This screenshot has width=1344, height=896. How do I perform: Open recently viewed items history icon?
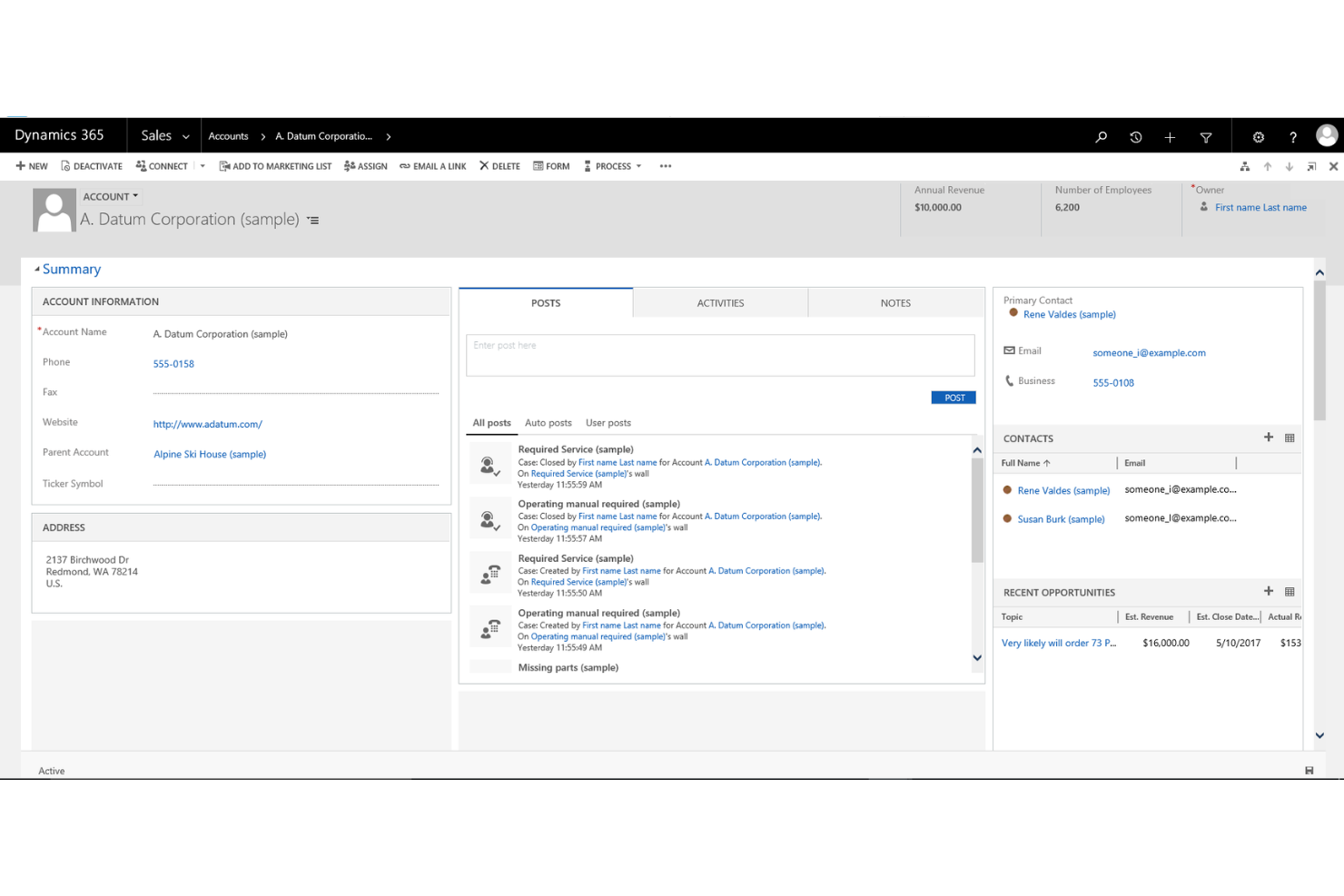pos(1135,137)
